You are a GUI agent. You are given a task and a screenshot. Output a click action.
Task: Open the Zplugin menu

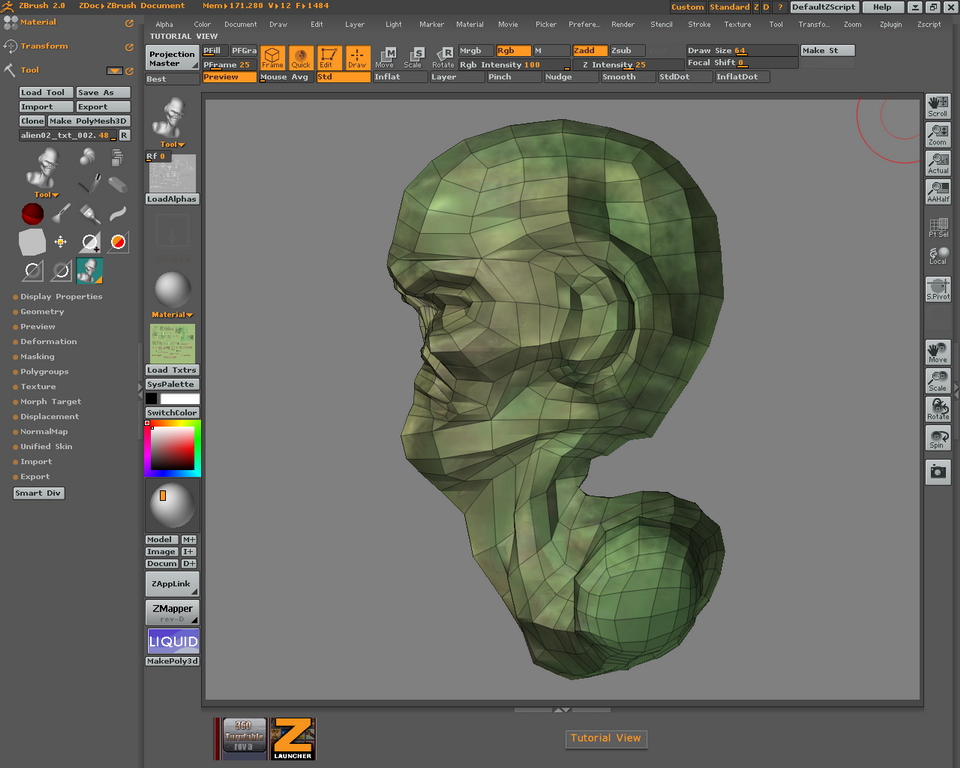click(891, 24)
